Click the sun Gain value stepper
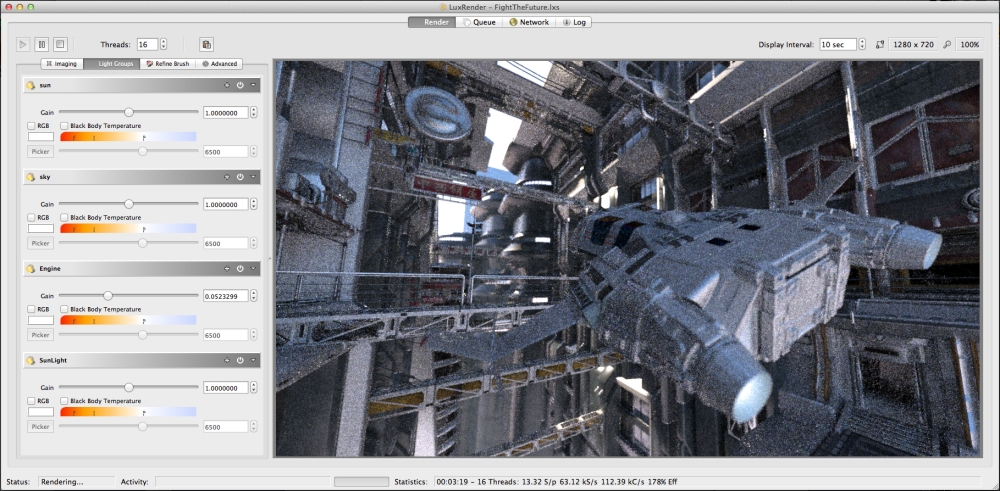 click(x=254, y=112)
